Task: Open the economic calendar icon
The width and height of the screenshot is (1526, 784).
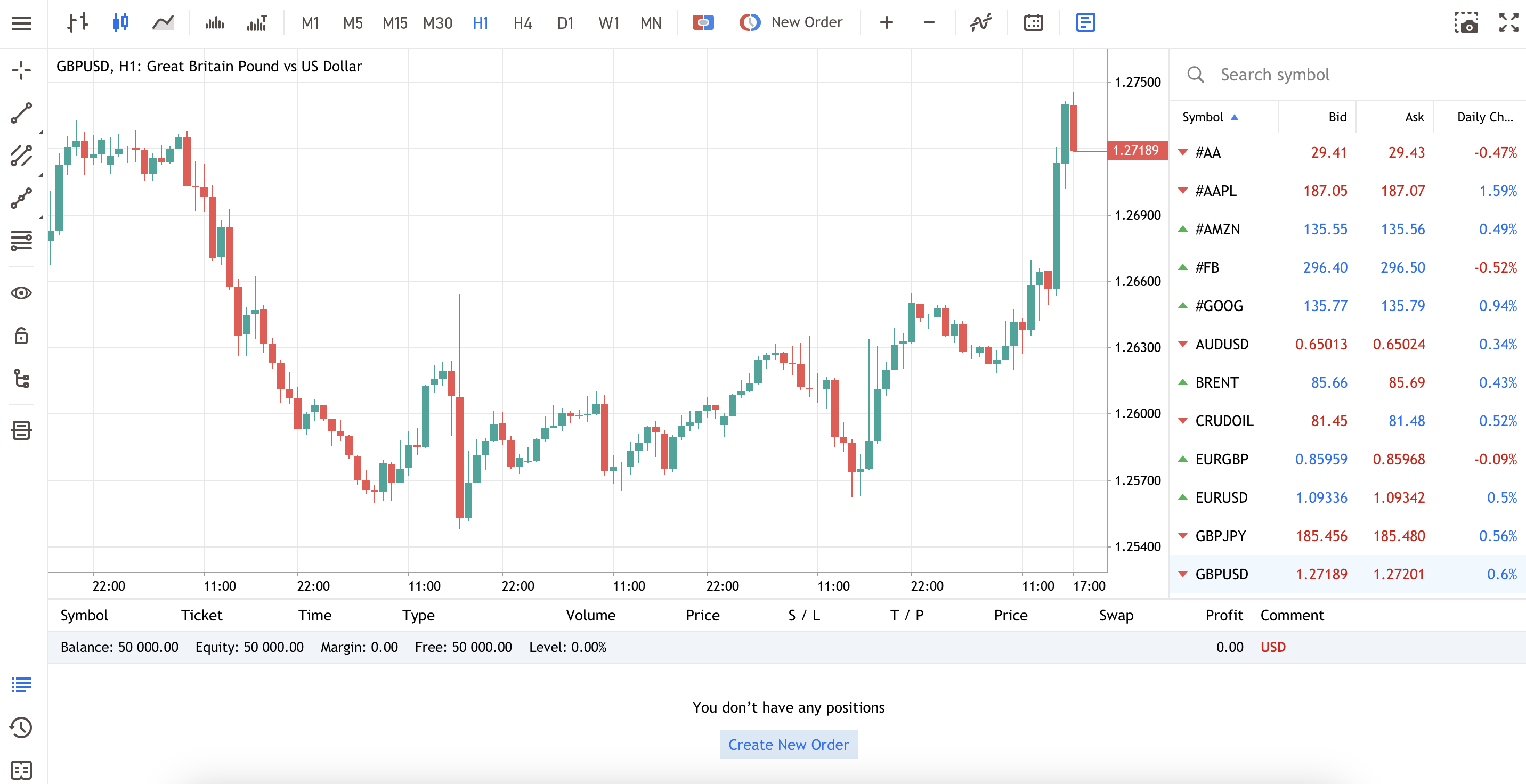Action: coord(1033,22)
